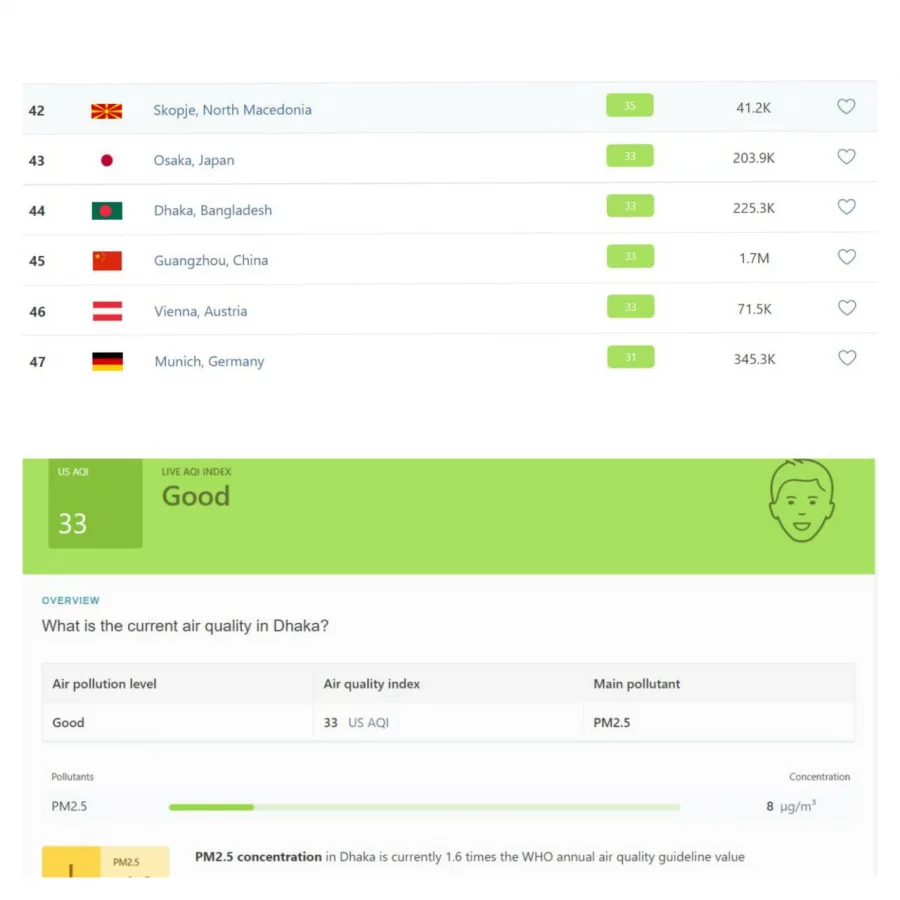Open the Guangzhou, China city page
The image size is (900, 900).
click(210, 260)
